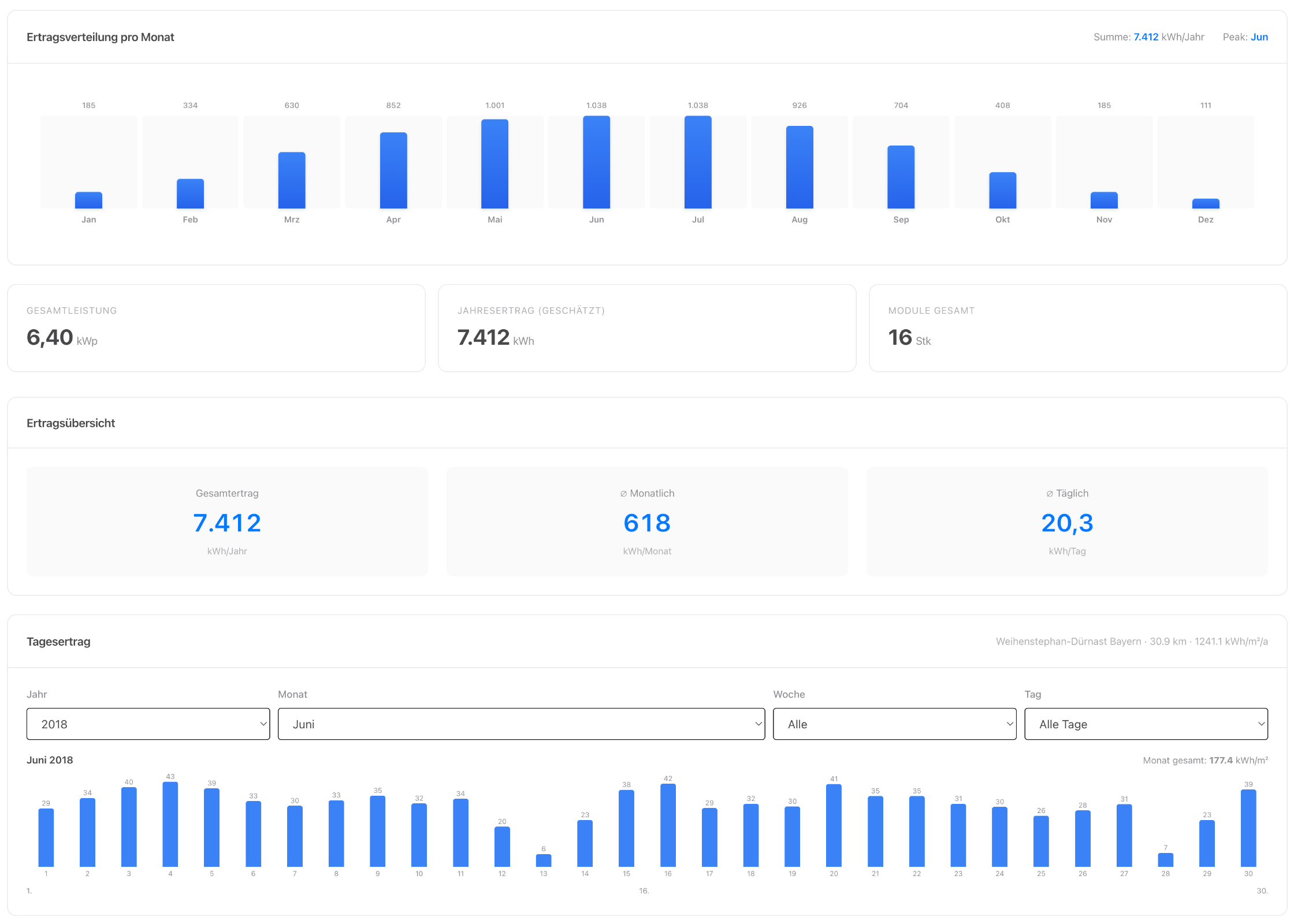Click day 28 bar with value 7

tap(1165, 859)
